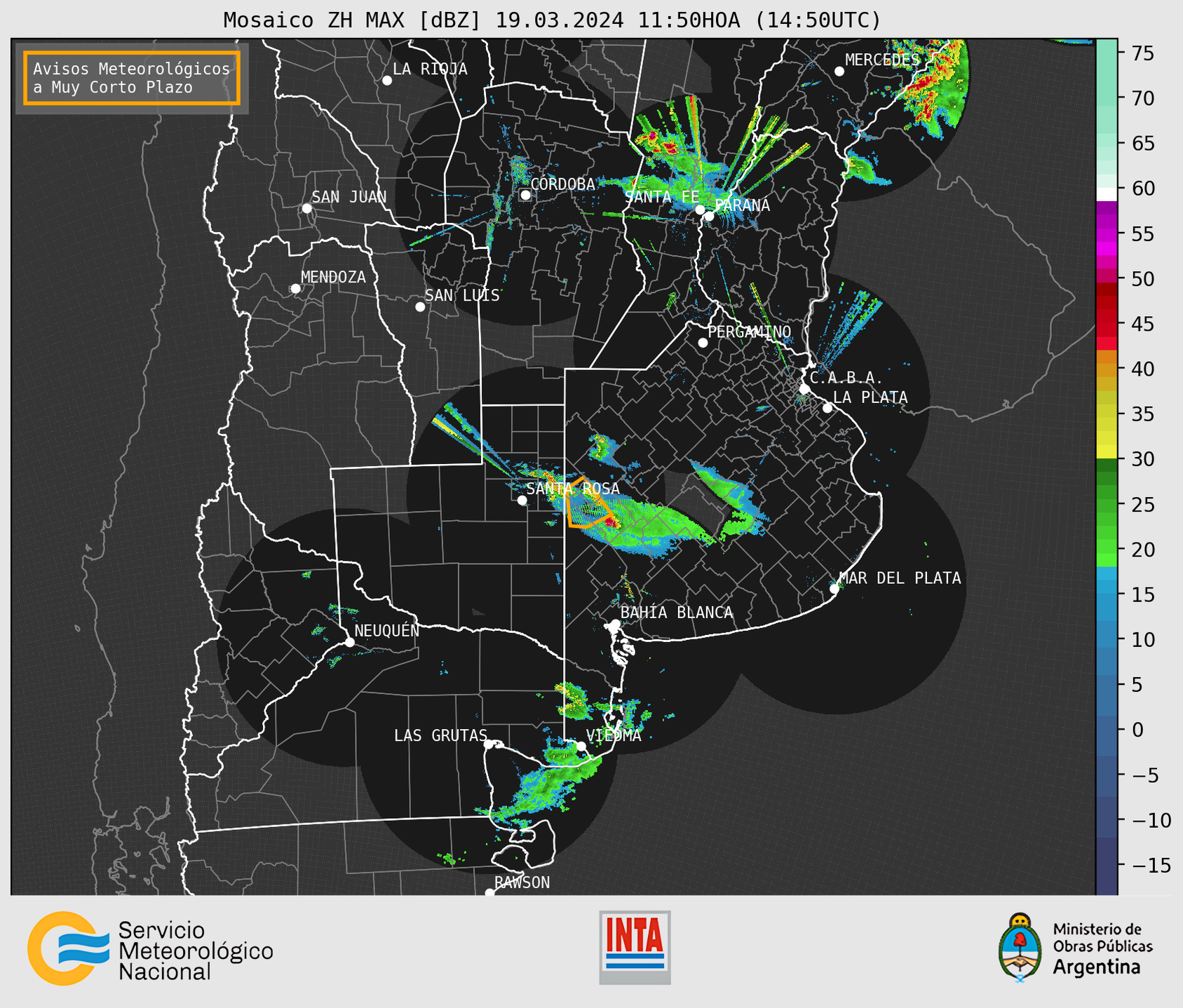
Task: Click the La Plata city marker dot
Action: pyautogui.click(x=827, y=408)
